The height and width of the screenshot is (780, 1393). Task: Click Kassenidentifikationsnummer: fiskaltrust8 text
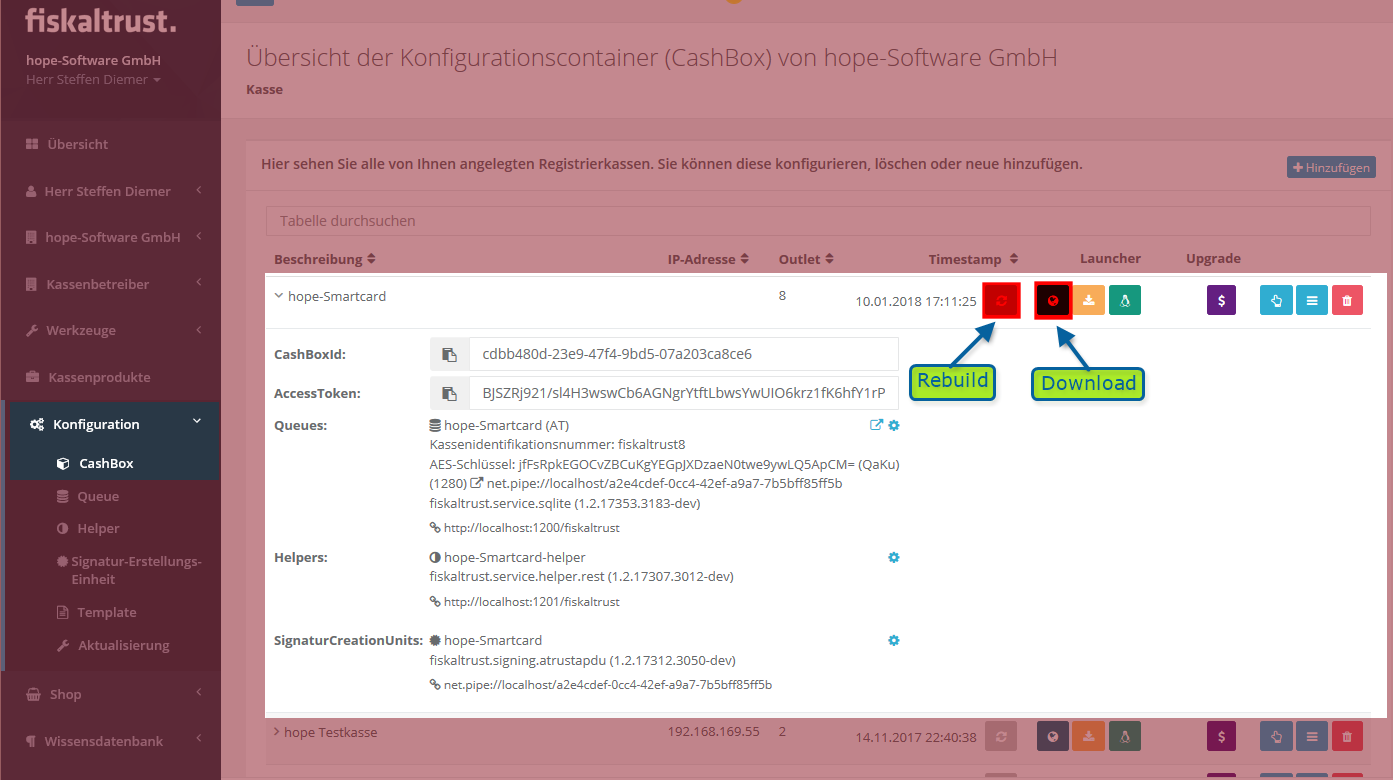pyautogui.click(x=557, y=444)
